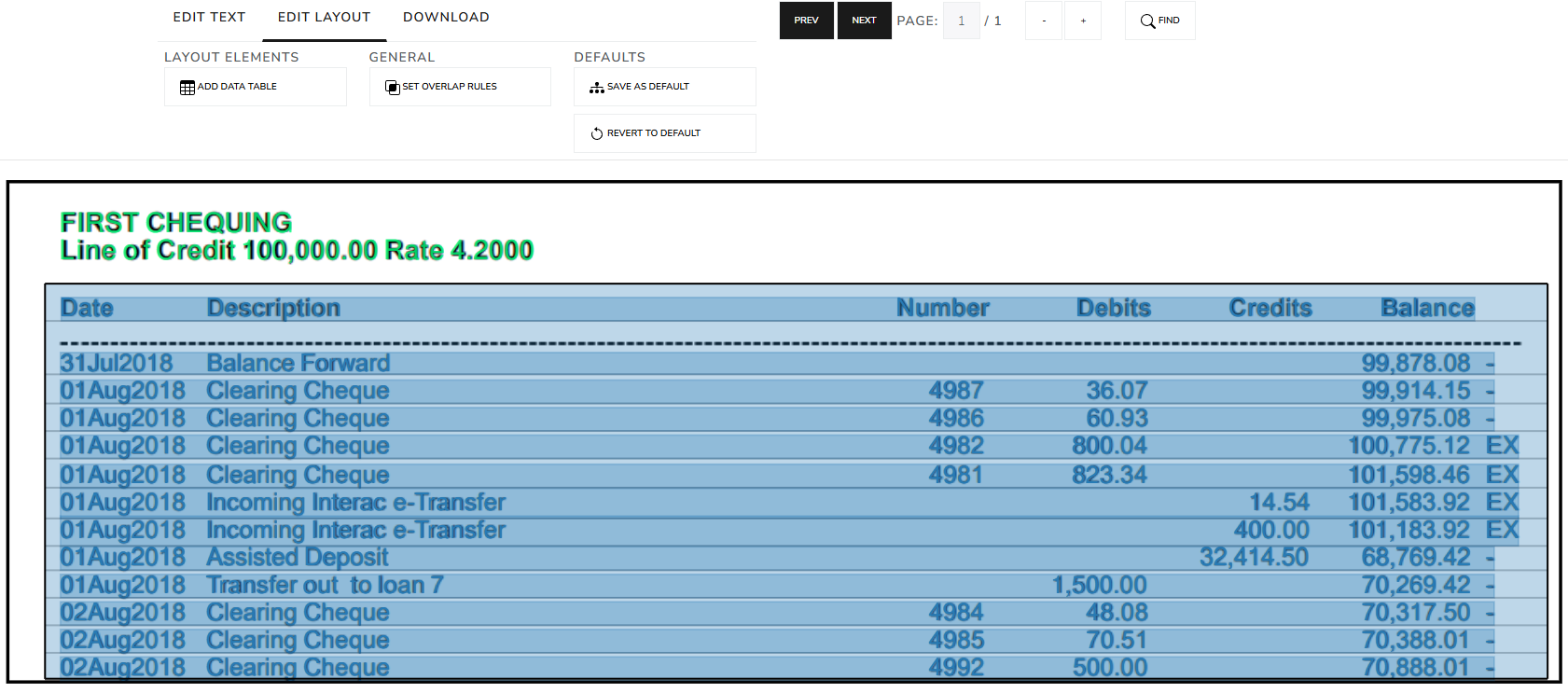This screenshot has width=1568, height=693.
Task: Click balance value 99,878.08
Action: pyautogui.click(x=1416, y=363)
